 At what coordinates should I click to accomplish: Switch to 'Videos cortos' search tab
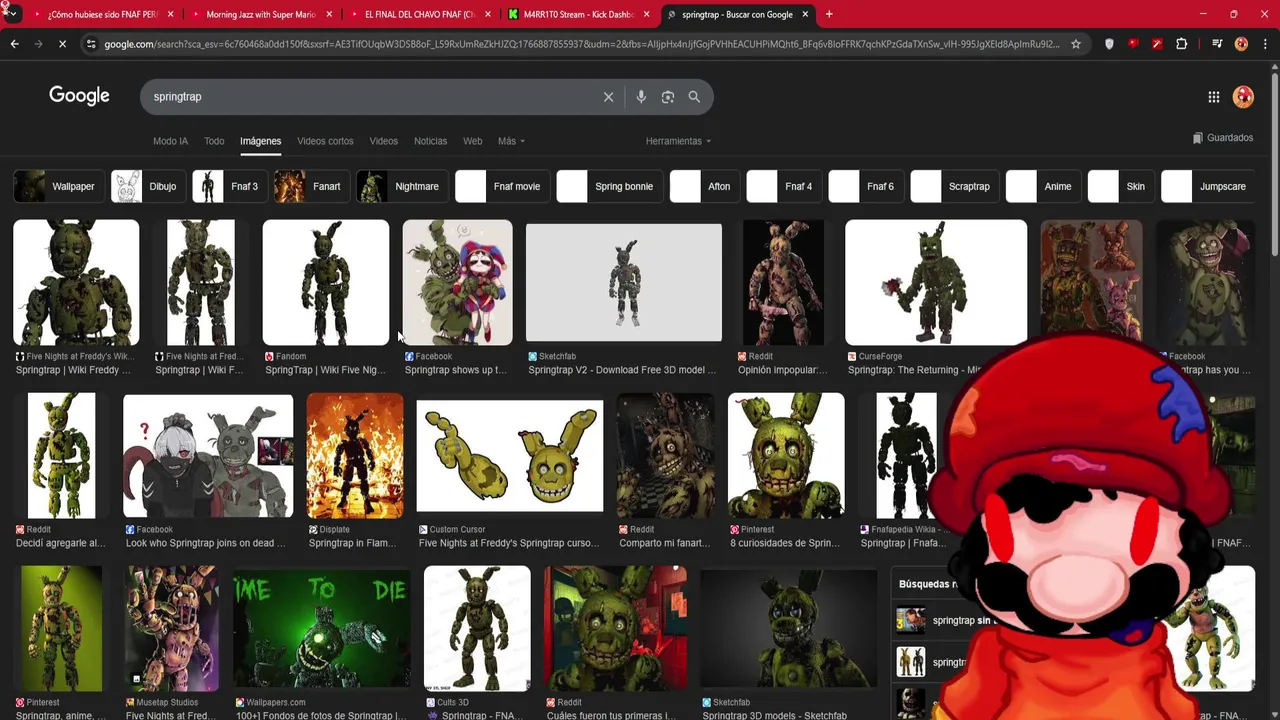325,141
